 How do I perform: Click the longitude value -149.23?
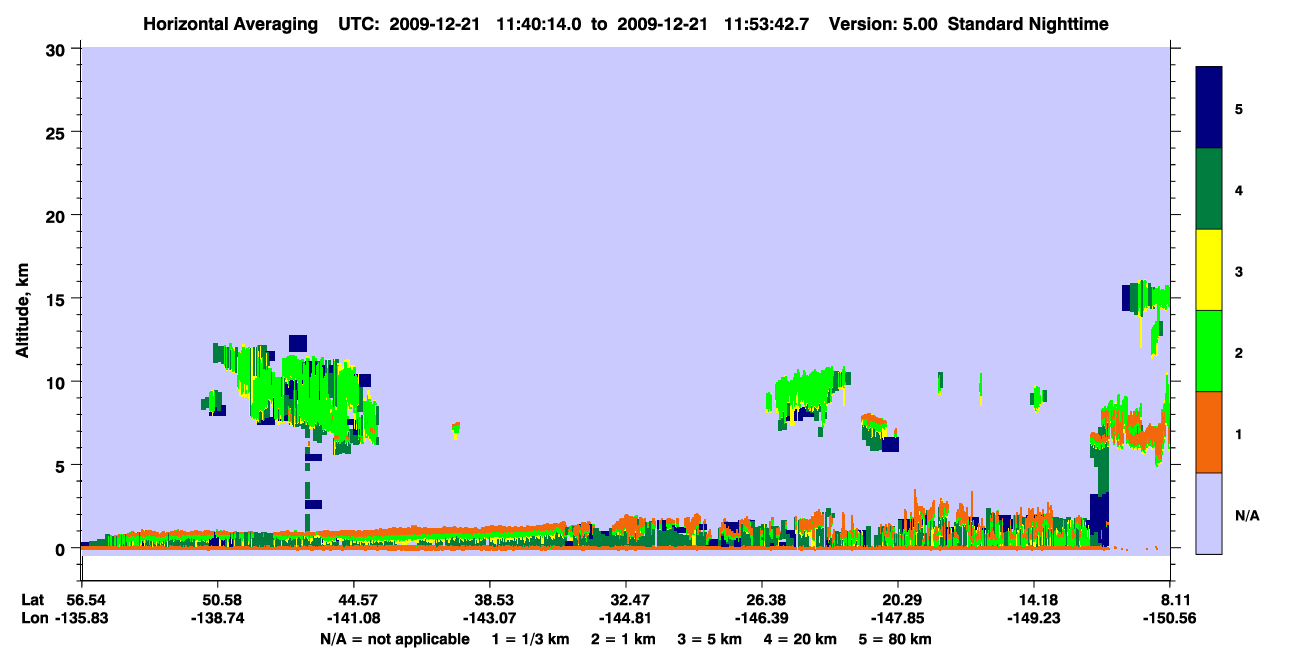click(1034, 618)
